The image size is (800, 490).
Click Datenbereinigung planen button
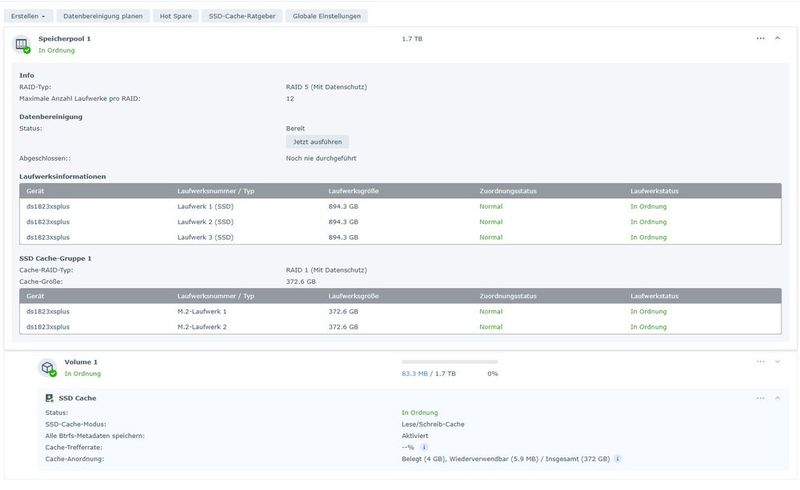[103, 16]
